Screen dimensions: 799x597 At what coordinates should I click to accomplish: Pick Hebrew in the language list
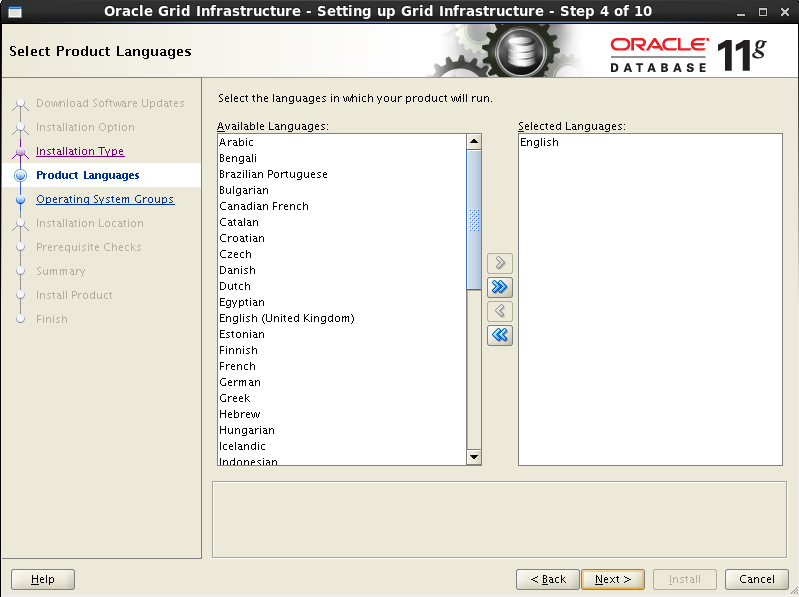coord(341,414)
